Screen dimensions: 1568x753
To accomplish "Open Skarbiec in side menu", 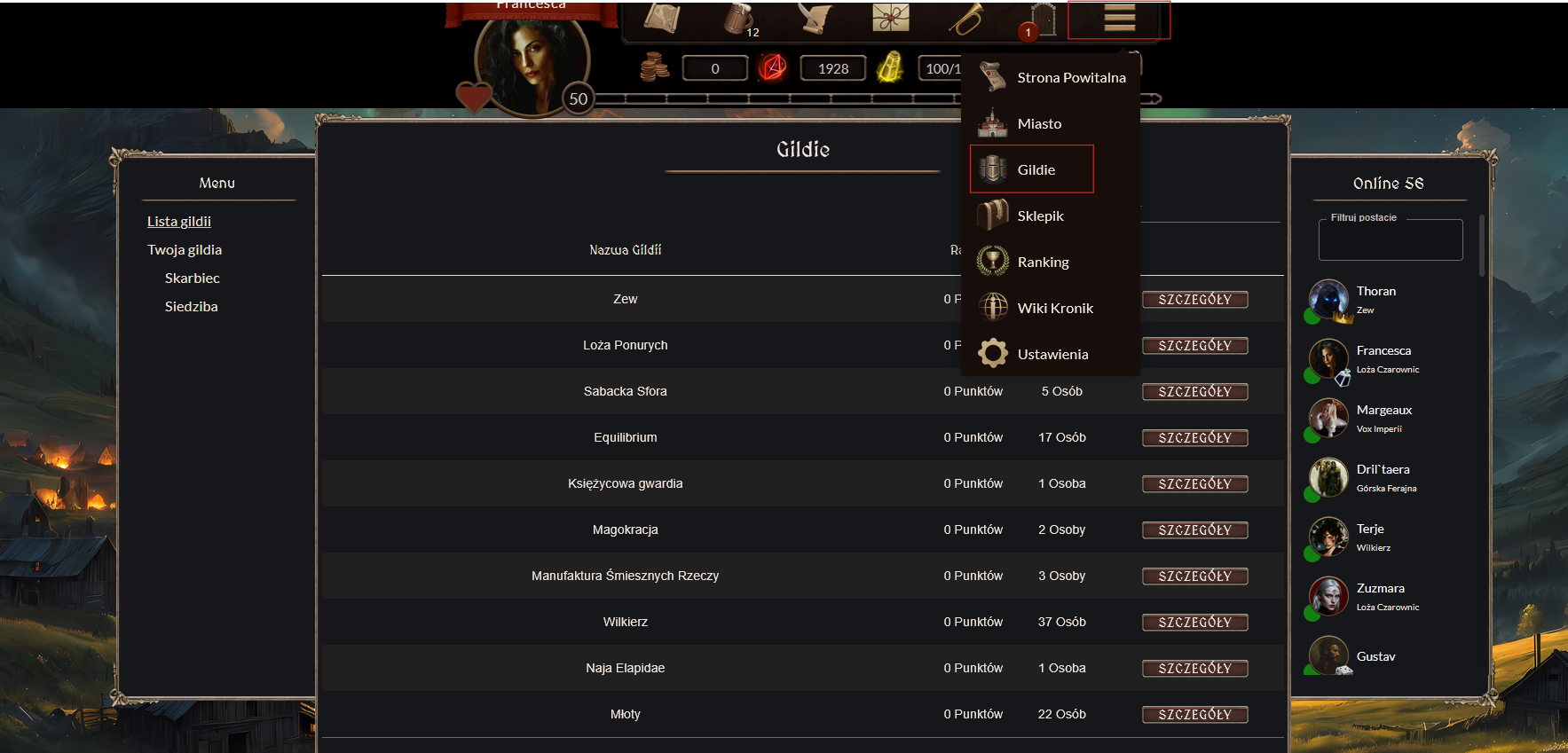I will [x=192, y=278].
